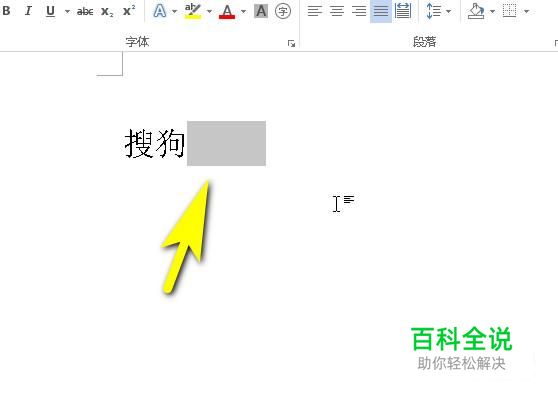Center align the text
The height and width of the screenshot is (404, 558).
(337, 11)
